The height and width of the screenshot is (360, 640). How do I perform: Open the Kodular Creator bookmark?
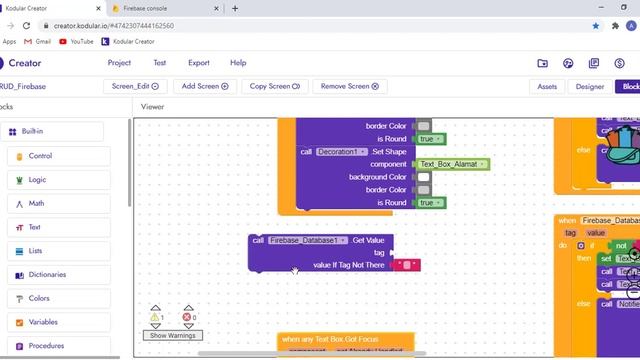(x=128, y=42)
